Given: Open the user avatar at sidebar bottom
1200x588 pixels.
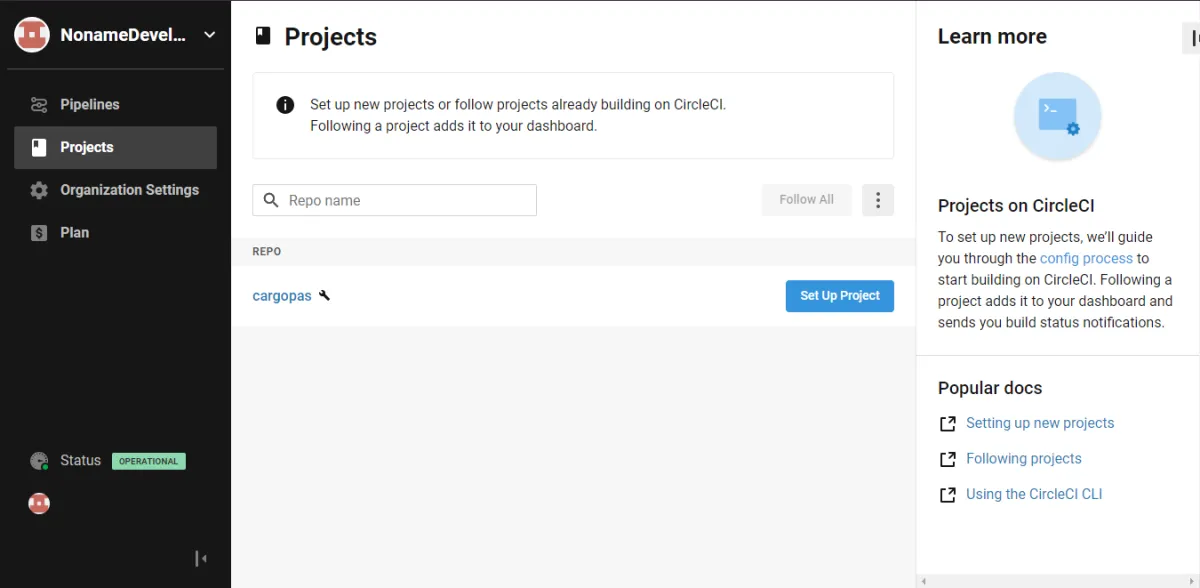Looking at the screenshot, I should tap(39, 504).
